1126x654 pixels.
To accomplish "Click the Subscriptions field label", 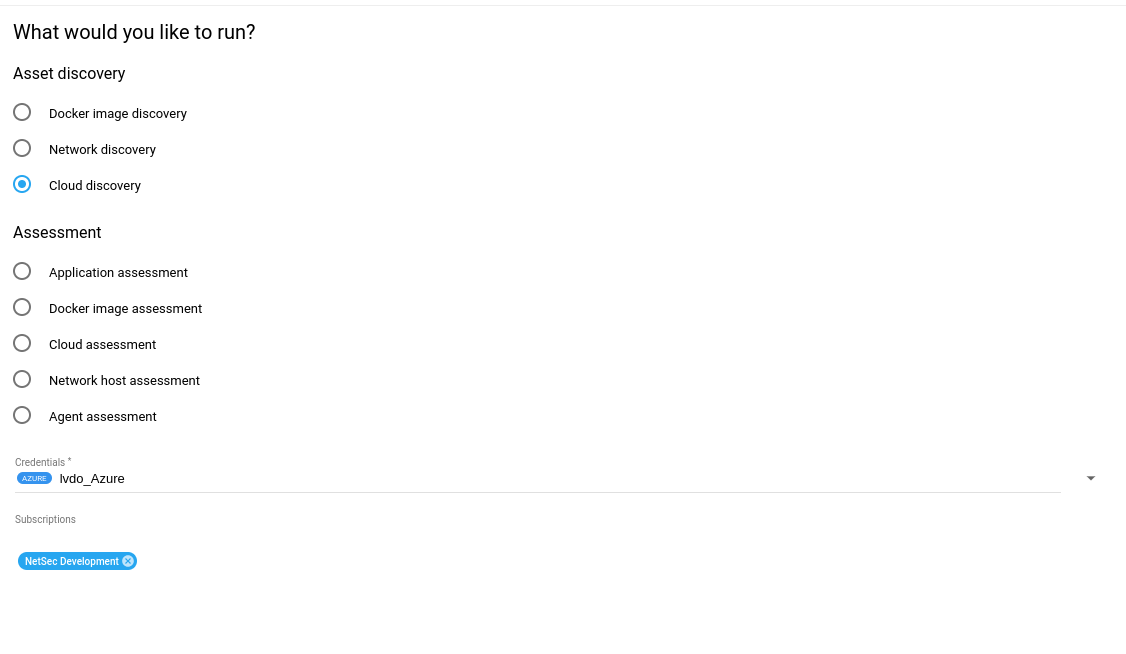I will click(45, 520).
